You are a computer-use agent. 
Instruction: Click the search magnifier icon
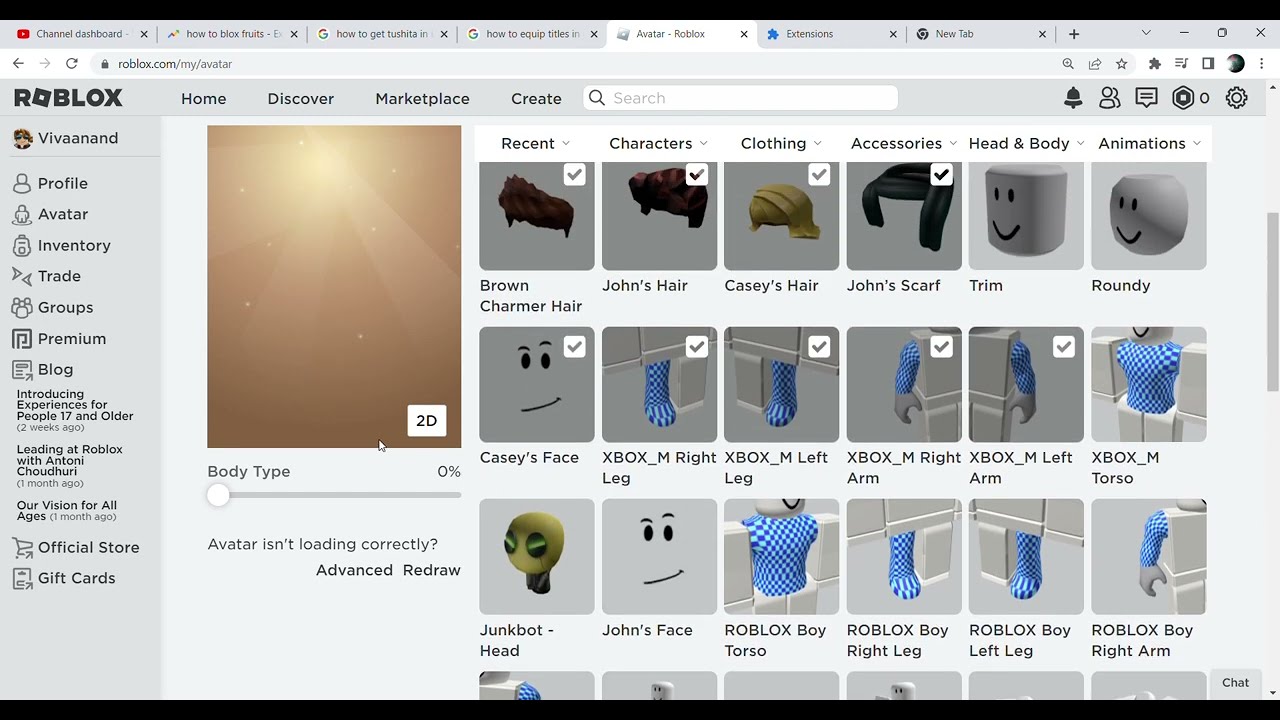(597, 98)
